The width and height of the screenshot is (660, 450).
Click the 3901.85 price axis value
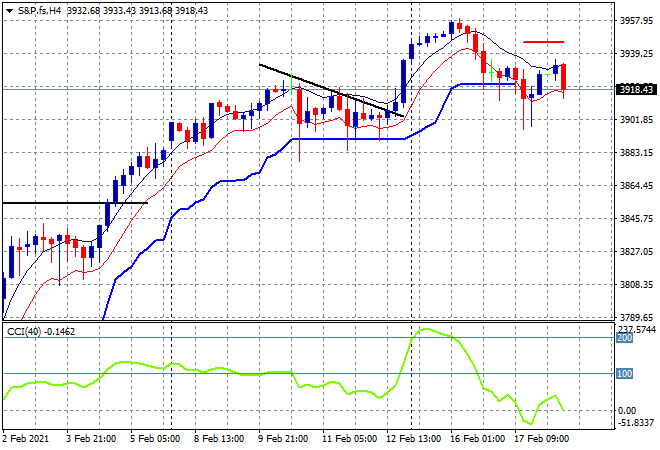pyautogui.click(x=636, y=120)
